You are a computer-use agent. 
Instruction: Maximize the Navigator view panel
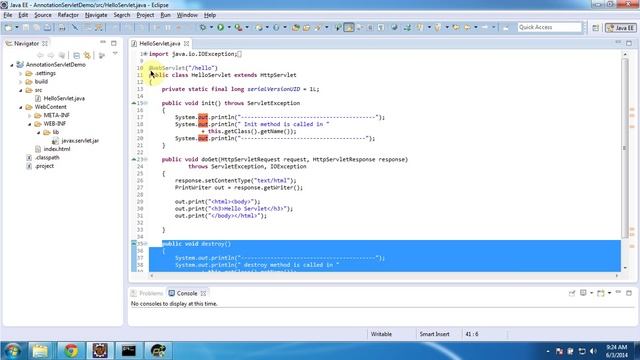pos(114,43)
